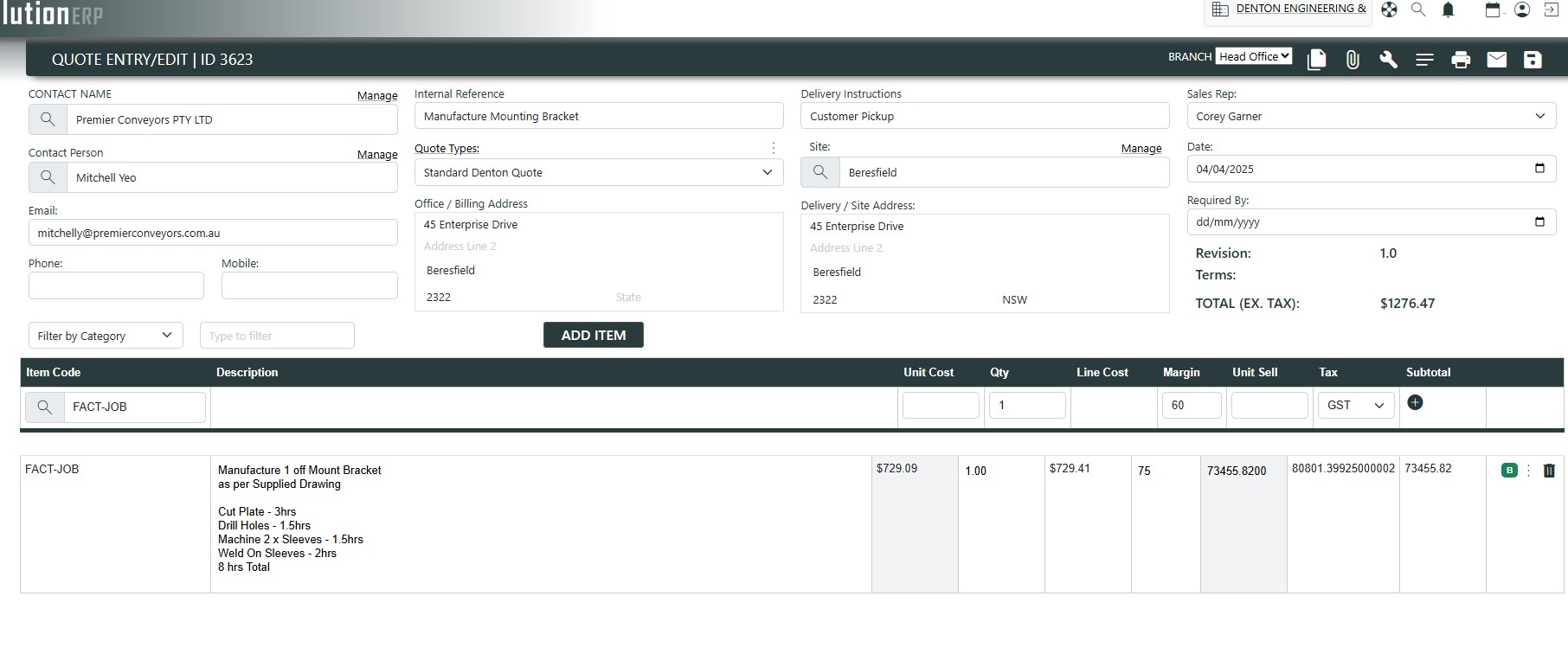The height and width of the screenshot is (654, 1568).
Task: Delete FACT-JOB line with trash icon
Action: tap(1549, 471)
